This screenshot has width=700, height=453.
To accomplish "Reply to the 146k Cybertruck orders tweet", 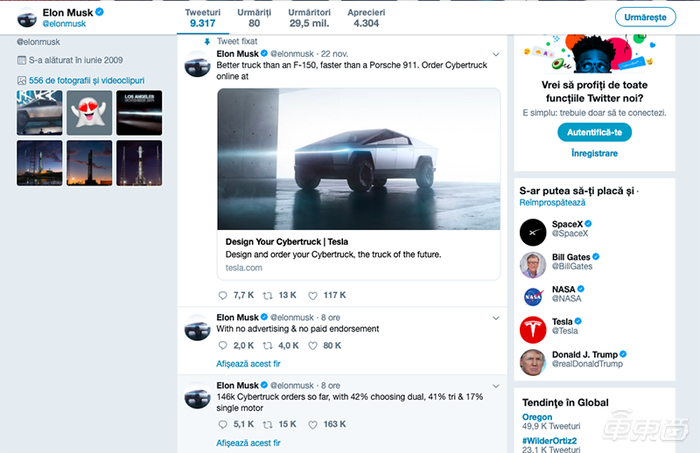I will pos(223,424).
